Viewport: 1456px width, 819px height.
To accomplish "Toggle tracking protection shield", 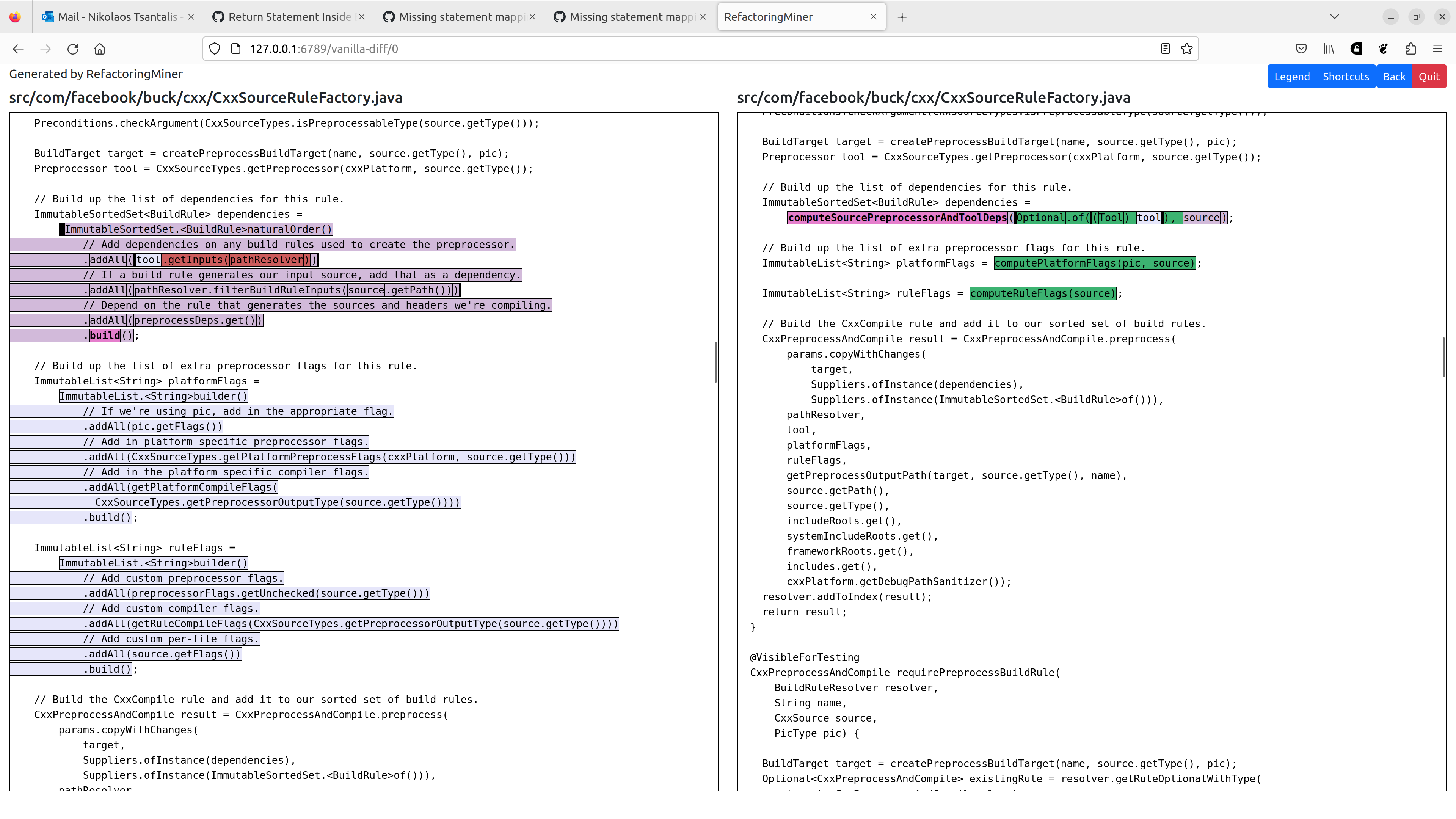I will pos(214,49).
